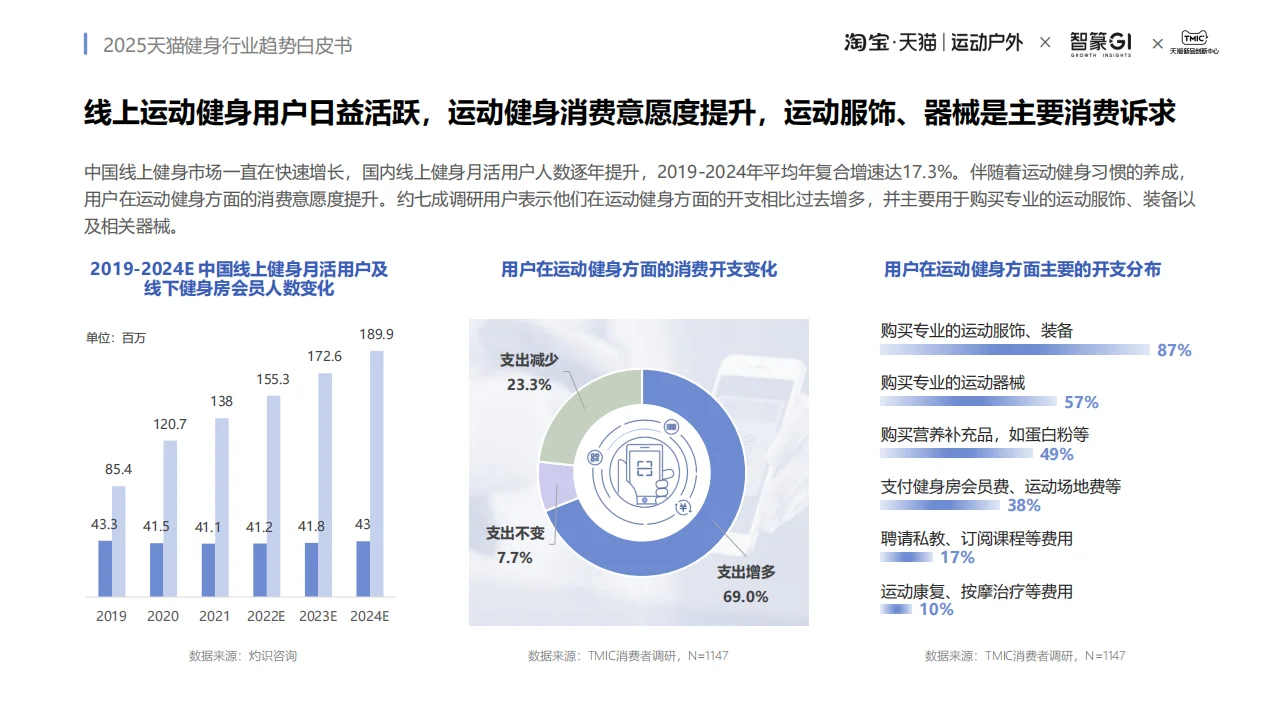Click the paragraph mentioning 17.3% 复合增速
The image size is (1280, 720).
(x=640, y=198)
